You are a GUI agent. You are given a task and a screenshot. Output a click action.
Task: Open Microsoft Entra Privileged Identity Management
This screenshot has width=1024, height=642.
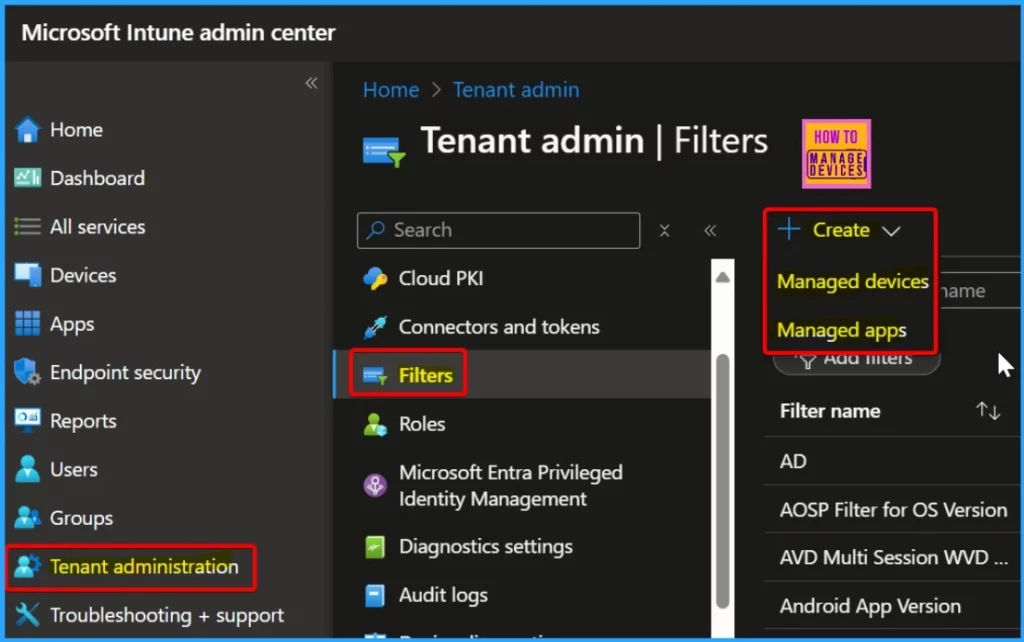511,485
